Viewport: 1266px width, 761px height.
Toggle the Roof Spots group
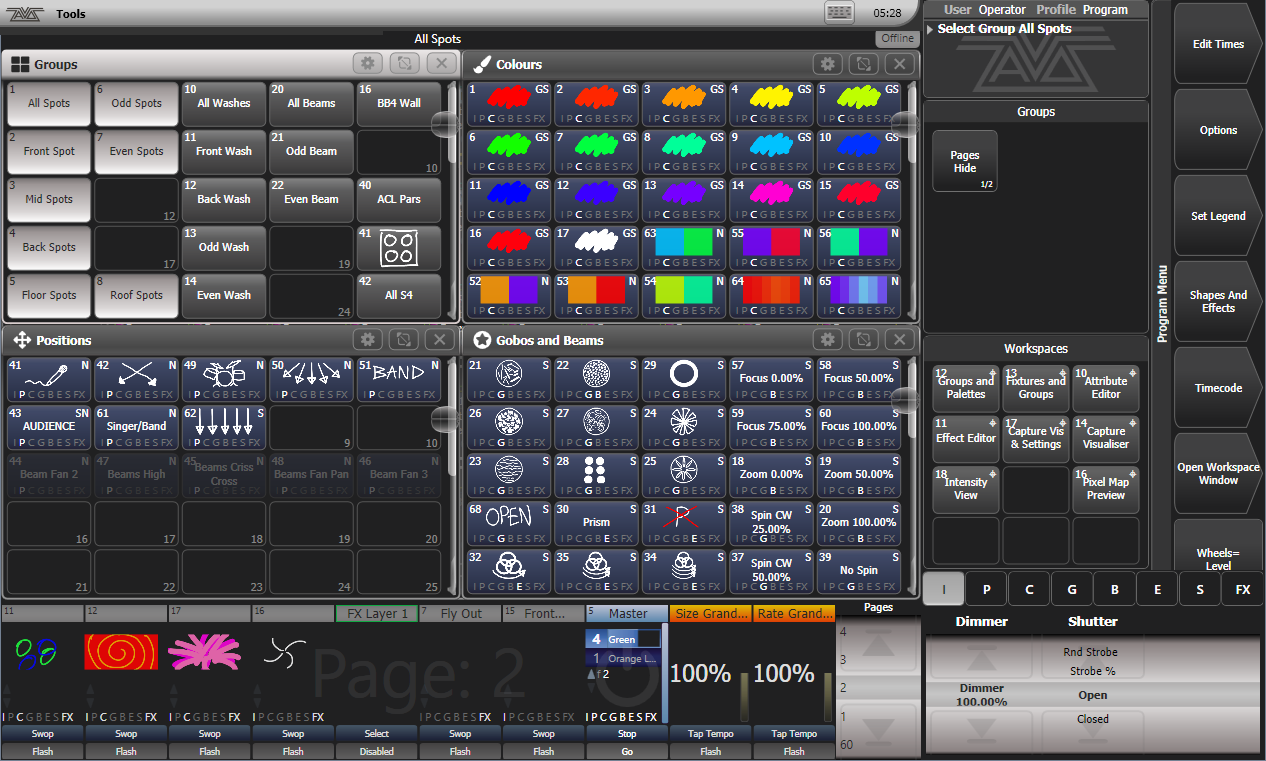(x=136, y=296)
